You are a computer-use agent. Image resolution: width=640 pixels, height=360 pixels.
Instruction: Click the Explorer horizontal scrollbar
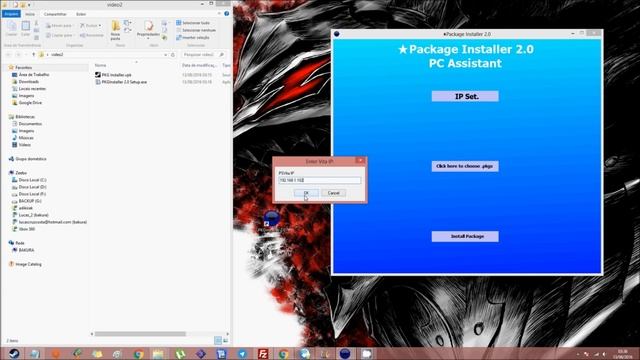[140, 333]
